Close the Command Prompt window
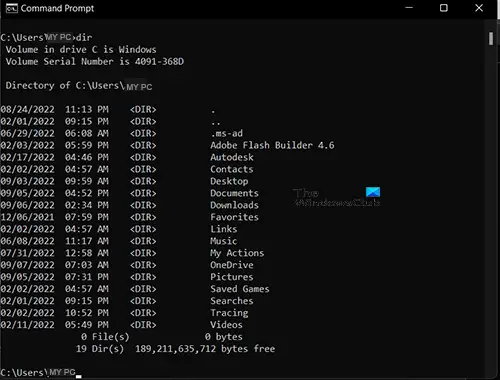This screenshot has width=500, height=380. (x=479, y=8)
